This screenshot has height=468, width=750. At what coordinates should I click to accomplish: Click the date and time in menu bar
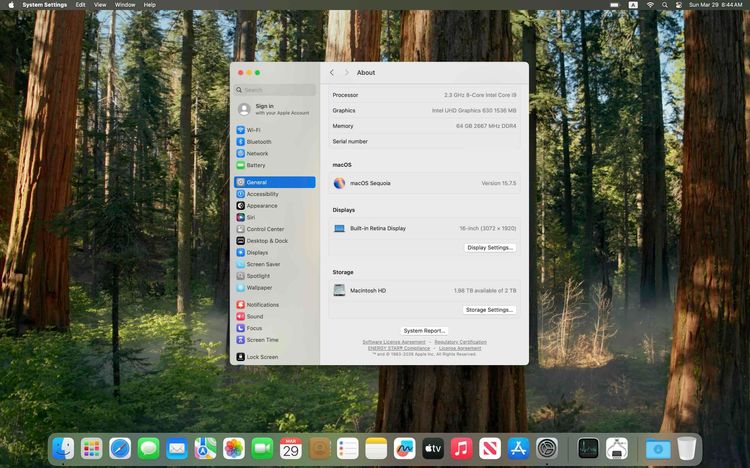point(716,5)
